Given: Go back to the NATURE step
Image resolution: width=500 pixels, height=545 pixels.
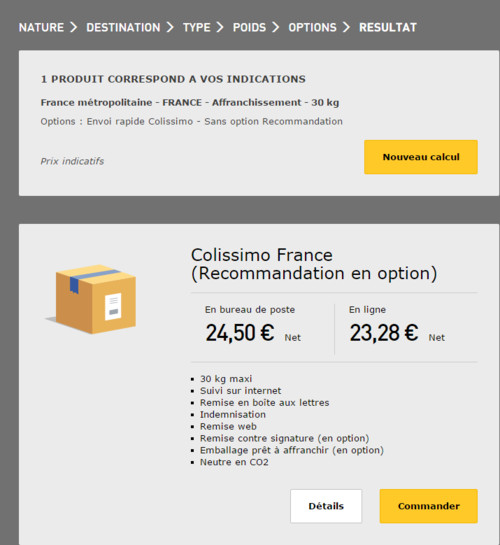Looking at the screenshot, I should click(x=41, y=27).
